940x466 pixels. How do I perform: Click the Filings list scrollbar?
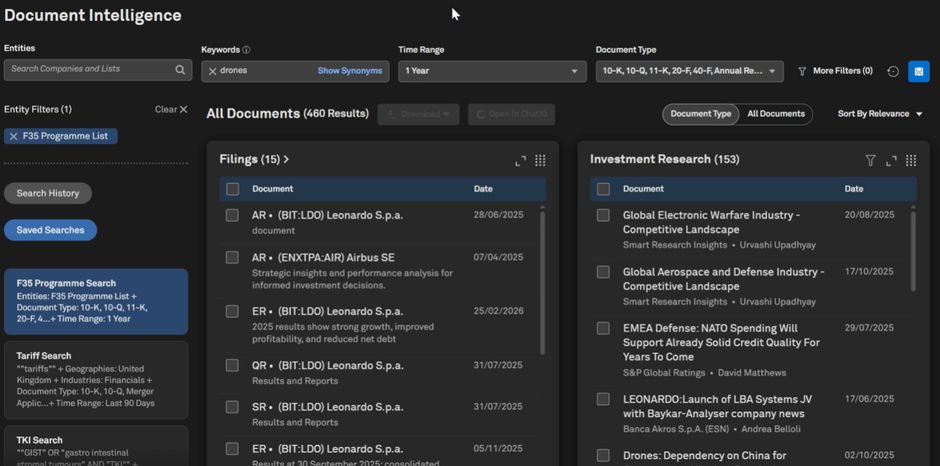(x=542, y=281)
